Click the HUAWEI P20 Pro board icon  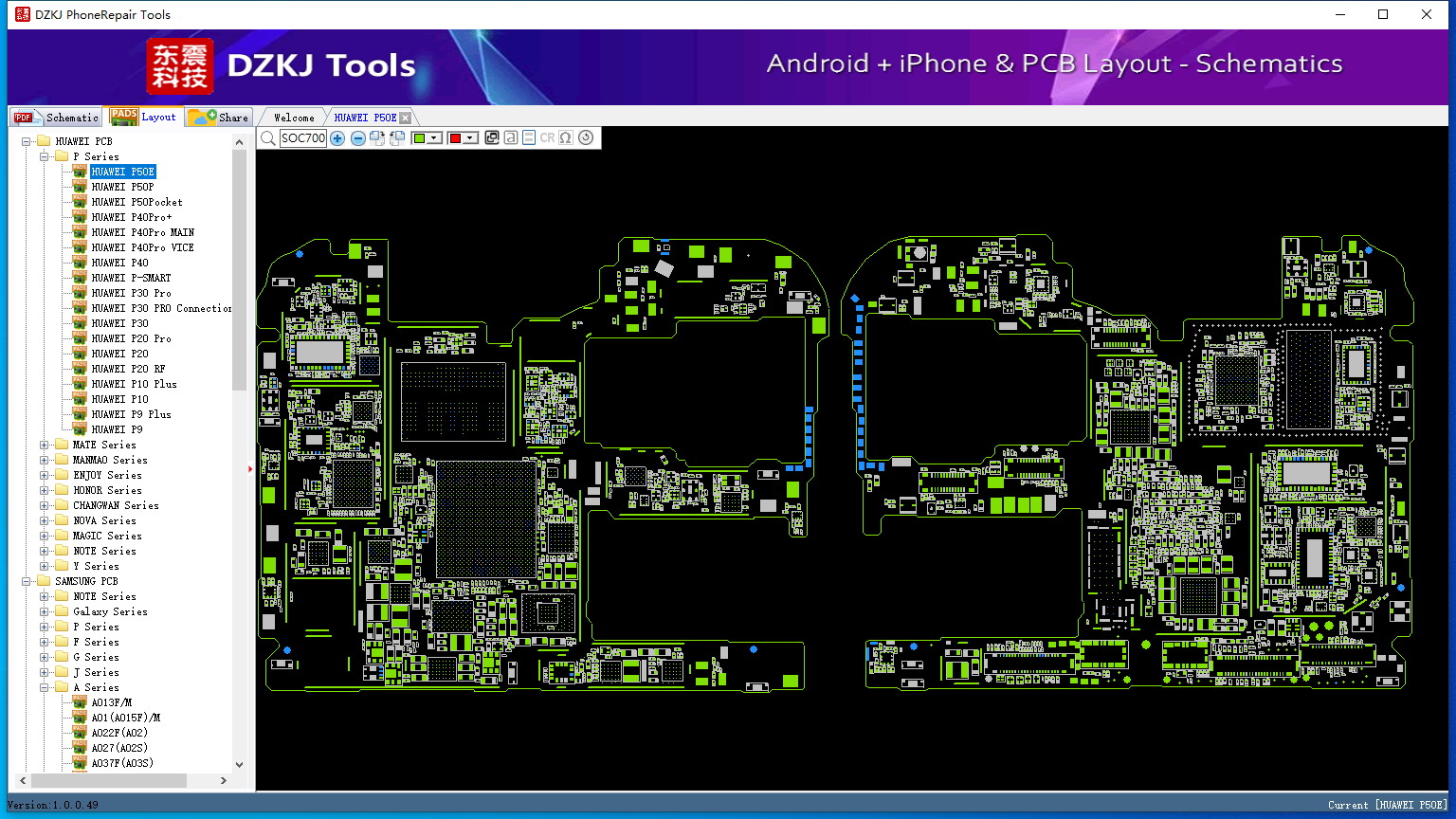80,338
